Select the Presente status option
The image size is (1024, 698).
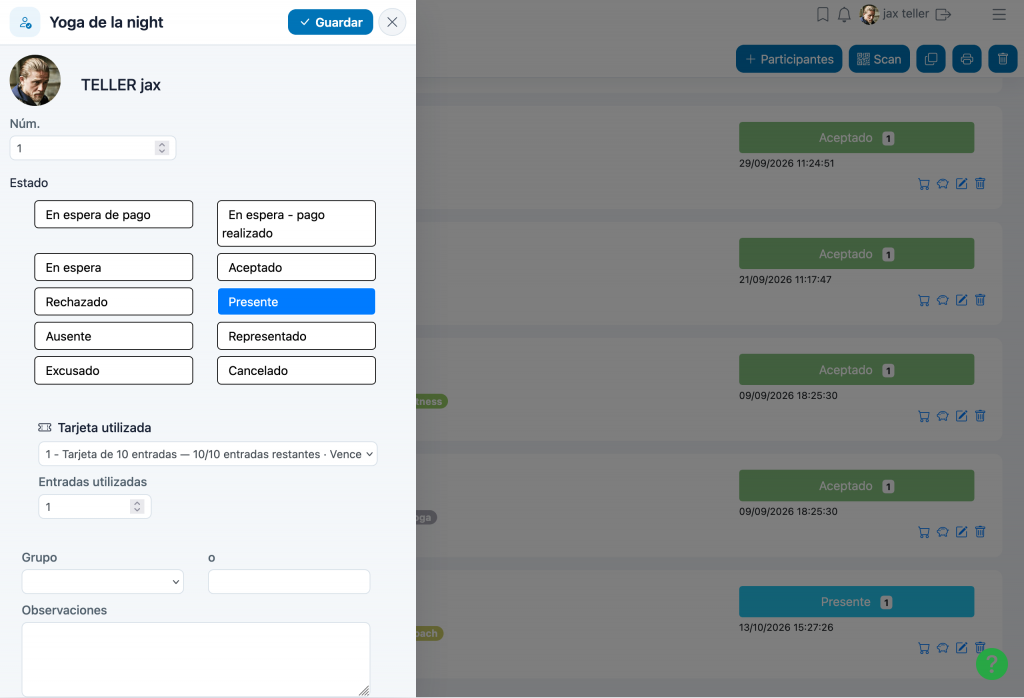point(296,302)
